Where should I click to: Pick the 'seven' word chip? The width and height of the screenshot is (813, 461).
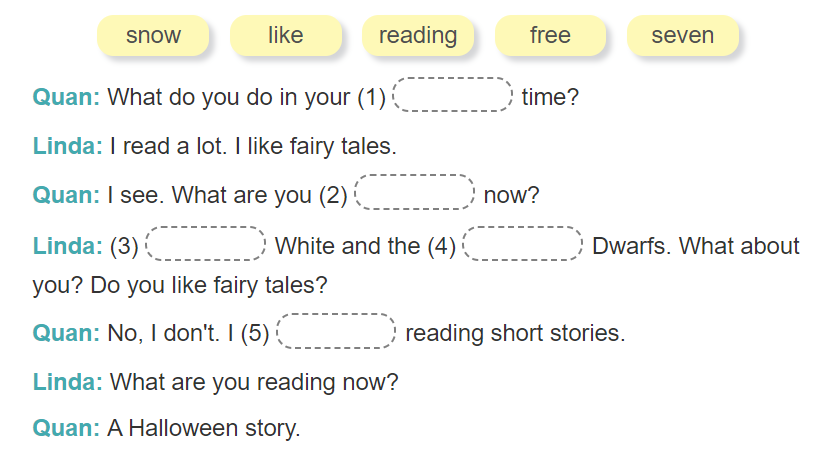tap(683, 36)
